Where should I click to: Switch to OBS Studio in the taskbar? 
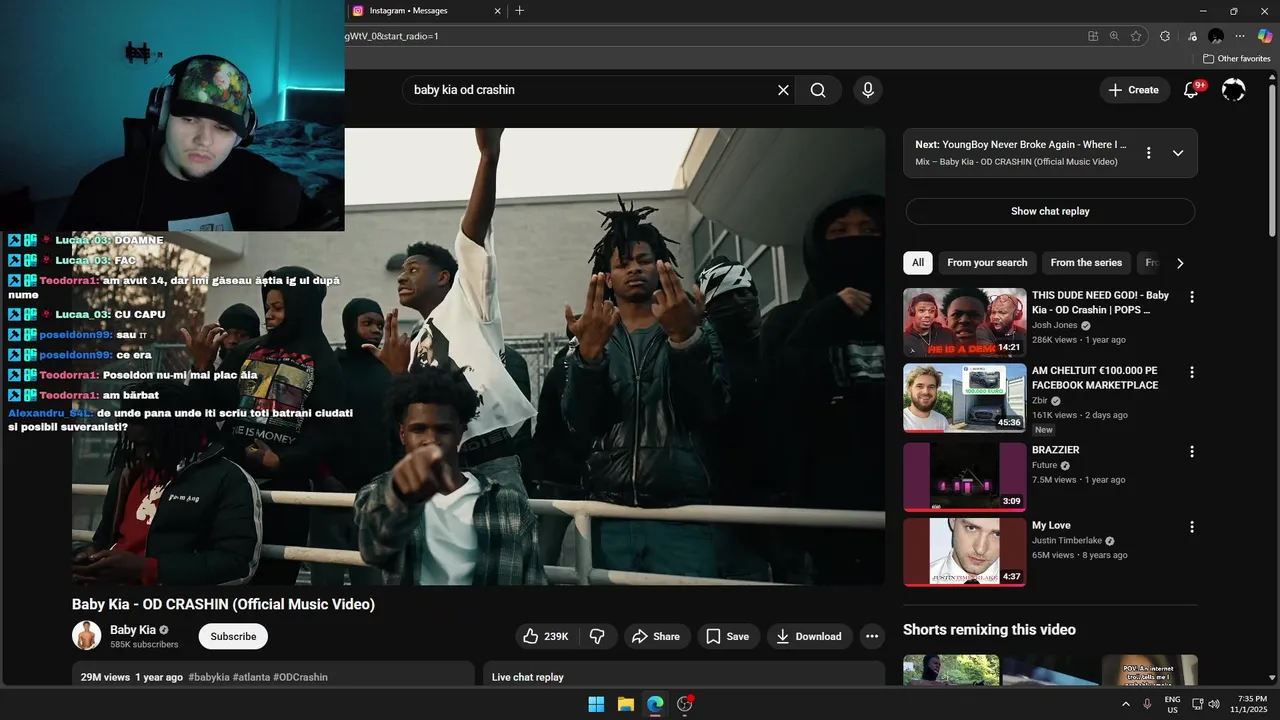(x=685, y=704)
